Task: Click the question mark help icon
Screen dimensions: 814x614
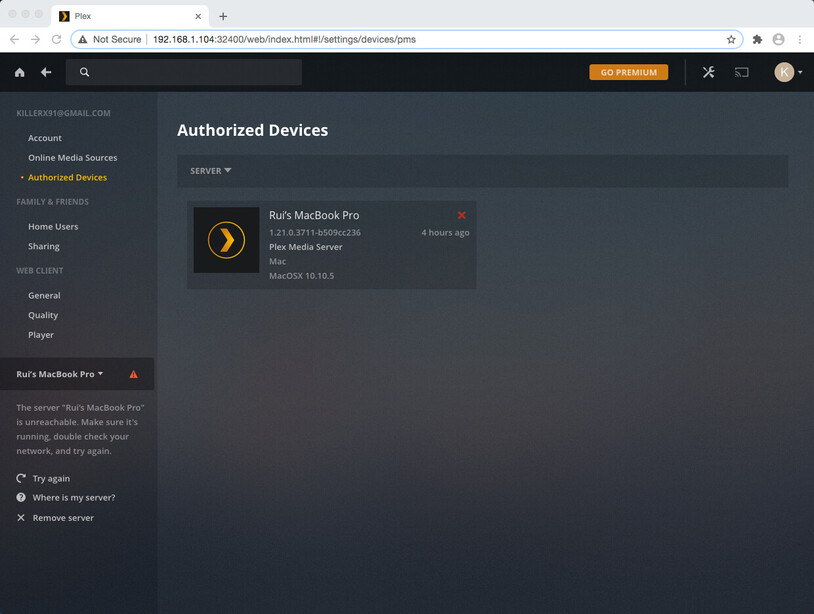Action: [21, 497]
